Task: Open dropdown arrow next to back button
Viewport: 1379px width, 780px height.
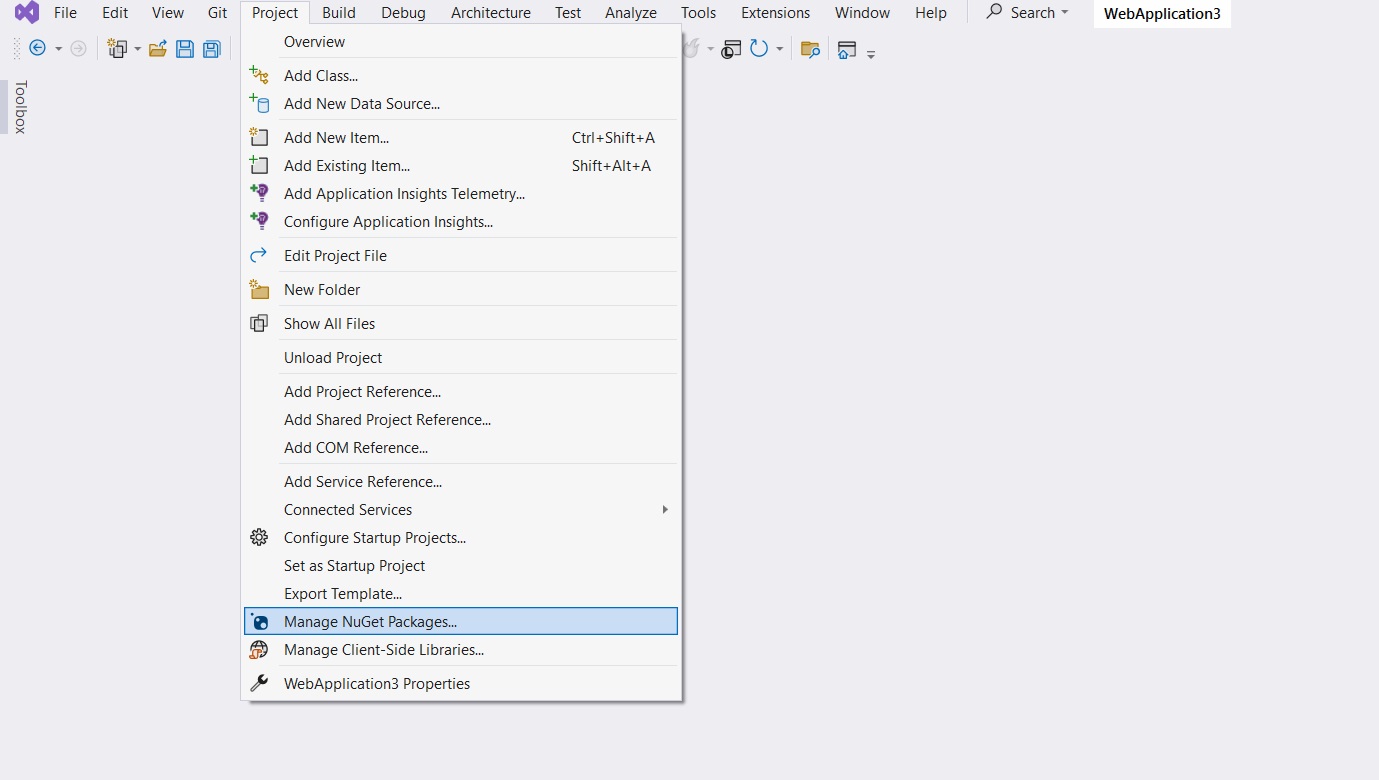Action: [x=58, y=49]
